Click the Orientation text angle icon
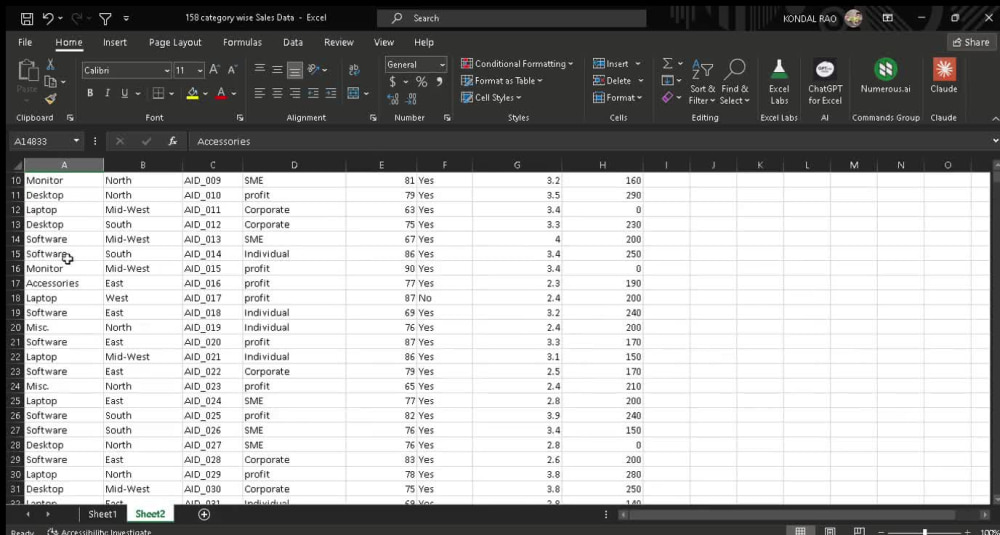This screenshot has width=1000, height=535. [313, 70]
